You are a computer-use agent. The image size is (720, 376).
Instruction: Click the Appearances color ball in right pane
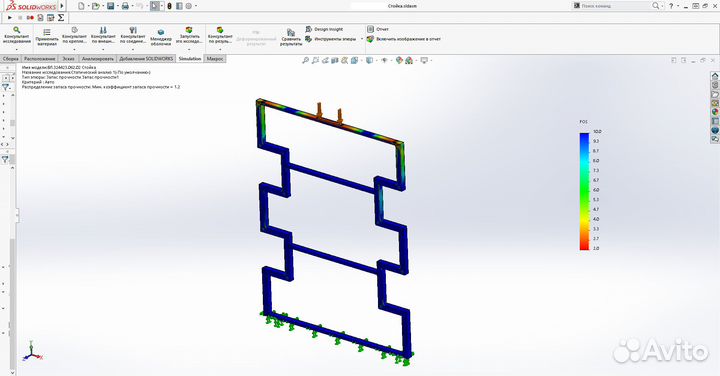(x=715, y=112)
